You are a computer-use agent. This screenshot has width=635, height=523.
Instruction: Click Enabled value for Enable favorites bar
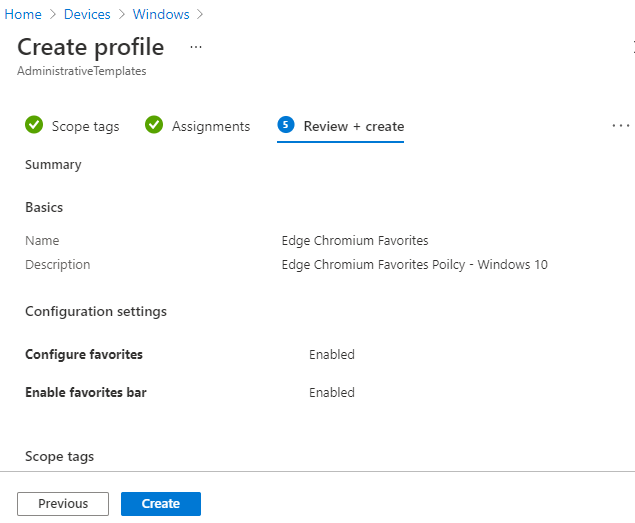tap(332, 393)
